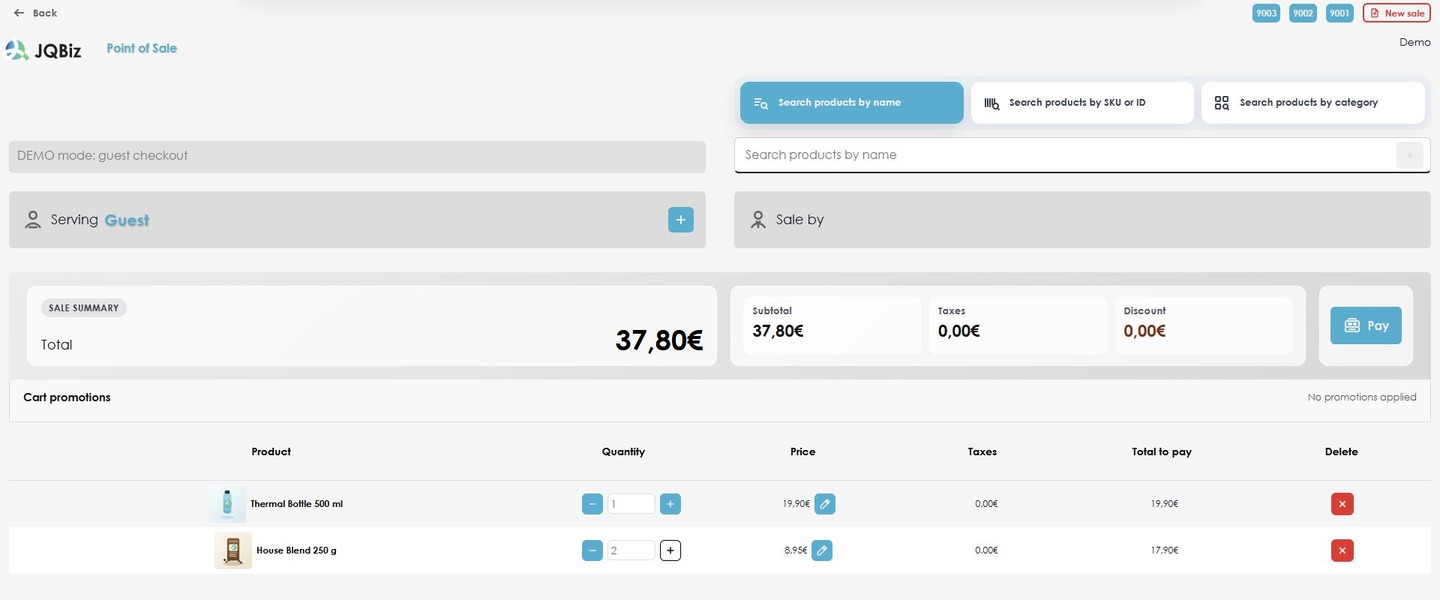Click the SALE SUMMARY badge
Image resolution: width=1440 pixels, height=600 pixels.
pyautogui.click(x=84, y=308)
